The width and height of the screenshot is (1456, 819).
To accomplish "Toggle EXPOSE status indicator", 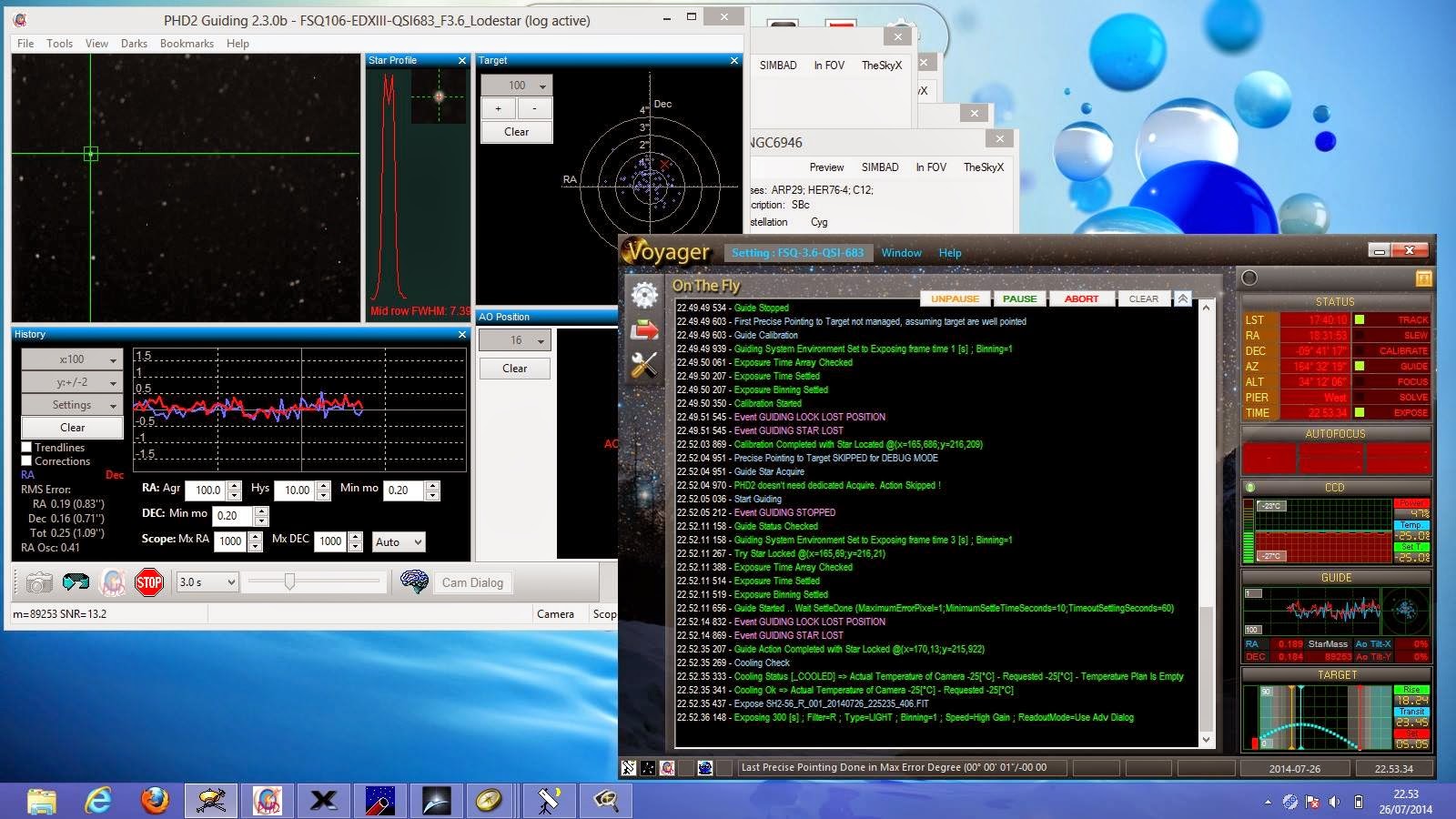I will (1360, 413).
